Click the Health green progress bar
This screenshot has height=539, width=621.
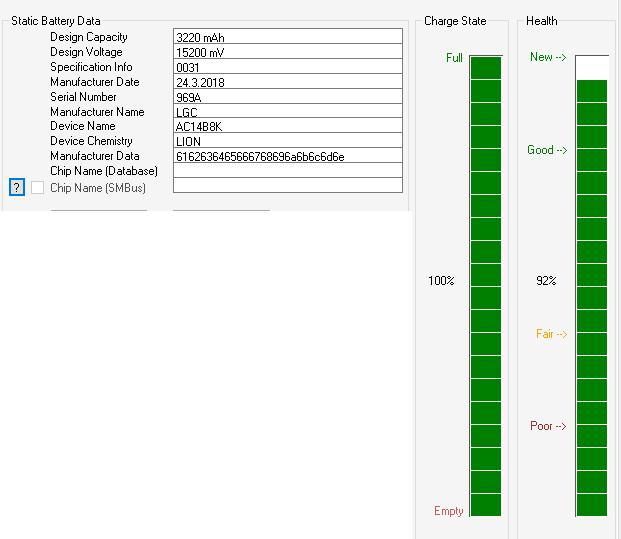(592, 286)
